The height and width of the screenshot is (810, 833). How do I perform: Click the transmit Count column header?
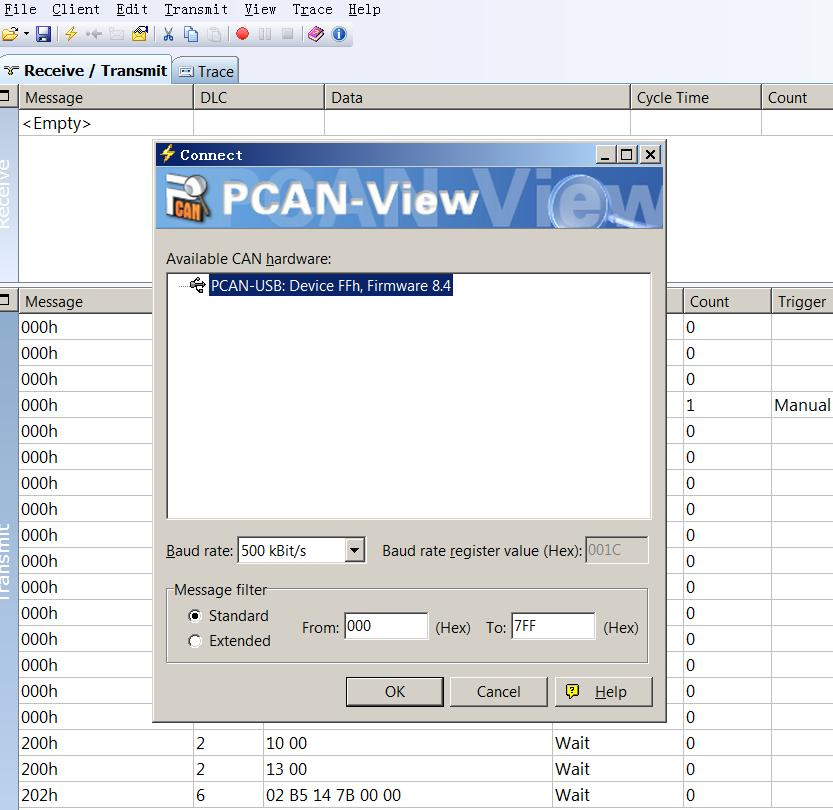point(727,301)
